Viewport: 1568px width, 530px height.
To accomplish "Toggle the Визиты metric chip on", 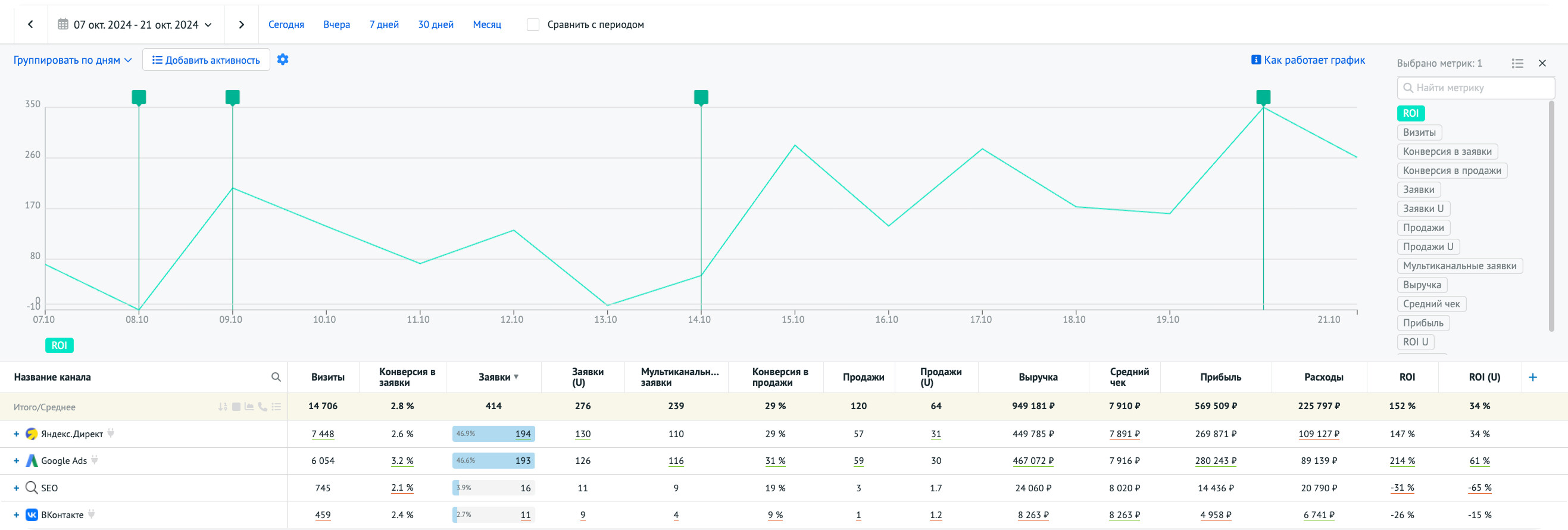I will pyautogui.click(x=1418, y=132).
